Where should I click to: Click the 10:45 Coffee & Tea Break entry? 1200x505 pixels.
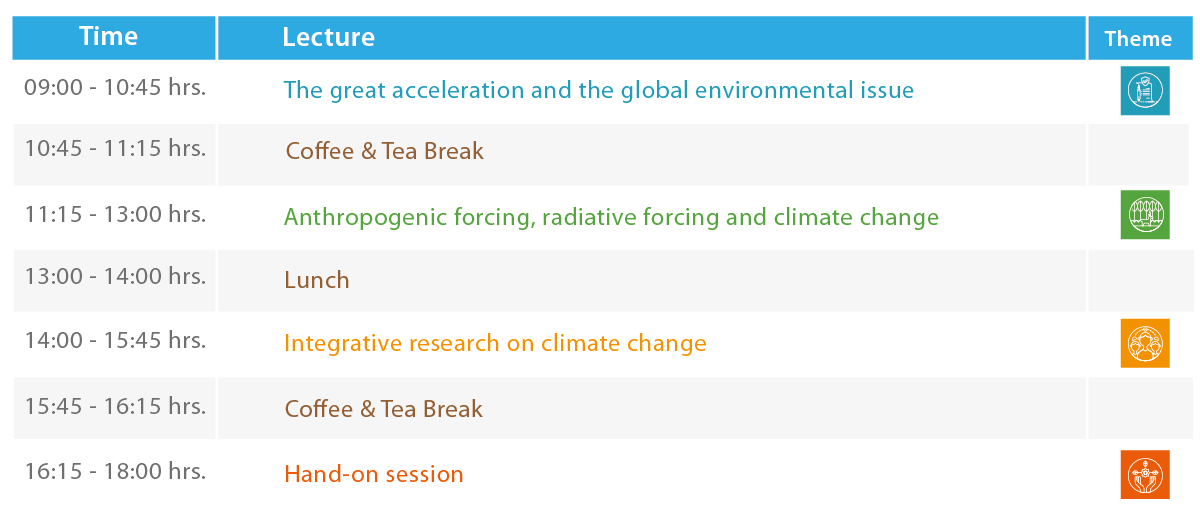tap(384, 151)
